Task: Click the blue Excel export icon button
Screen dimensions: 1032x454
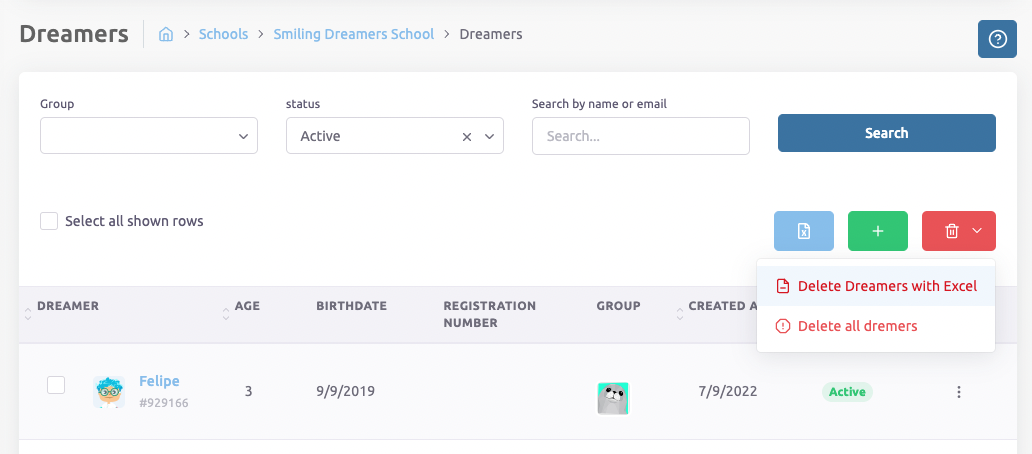Action: click(804, 231)
